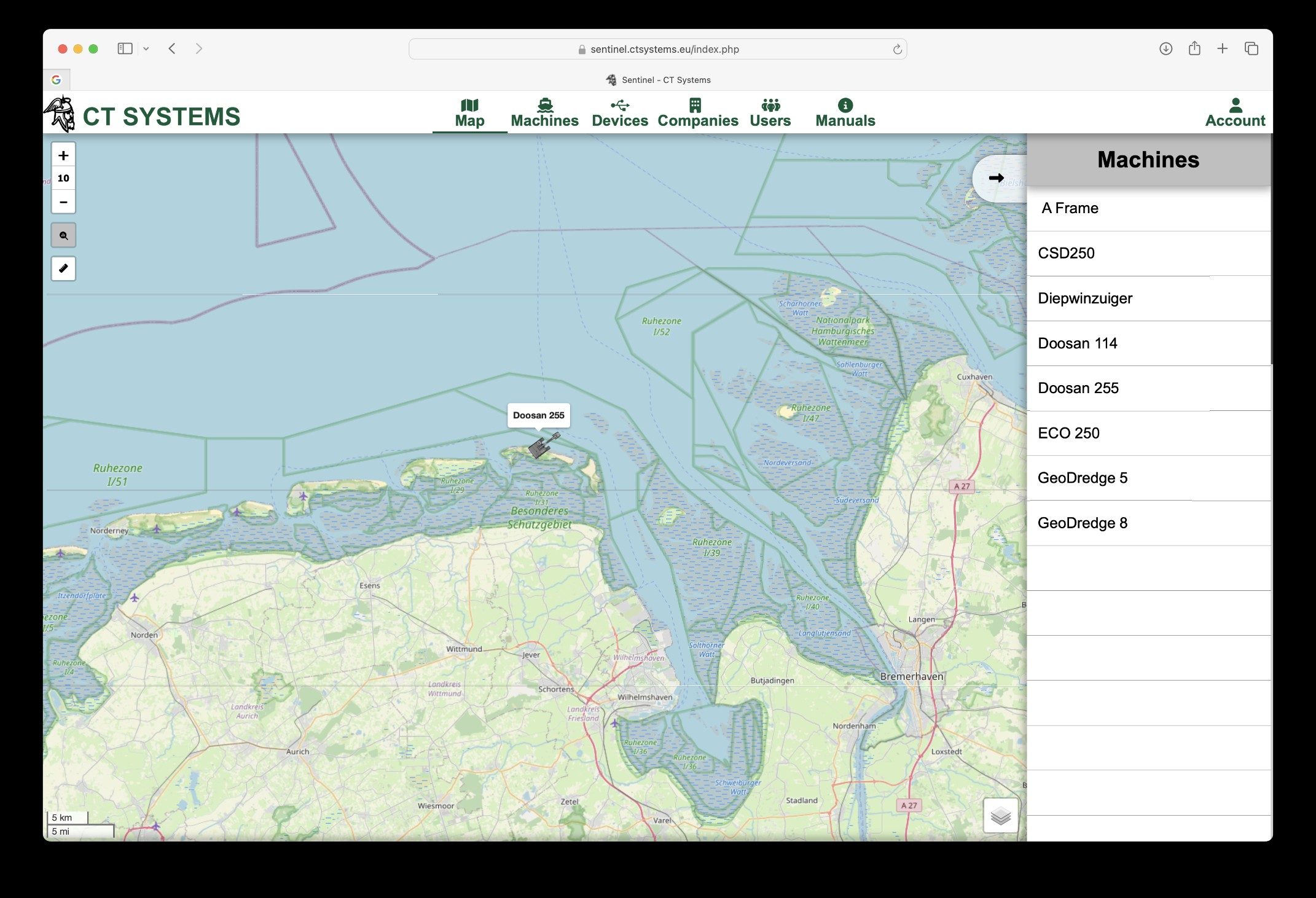Click the Wilhelmshaven map label
The height and width of the screenshot is (898, 1316).
[x=644, y=697]
